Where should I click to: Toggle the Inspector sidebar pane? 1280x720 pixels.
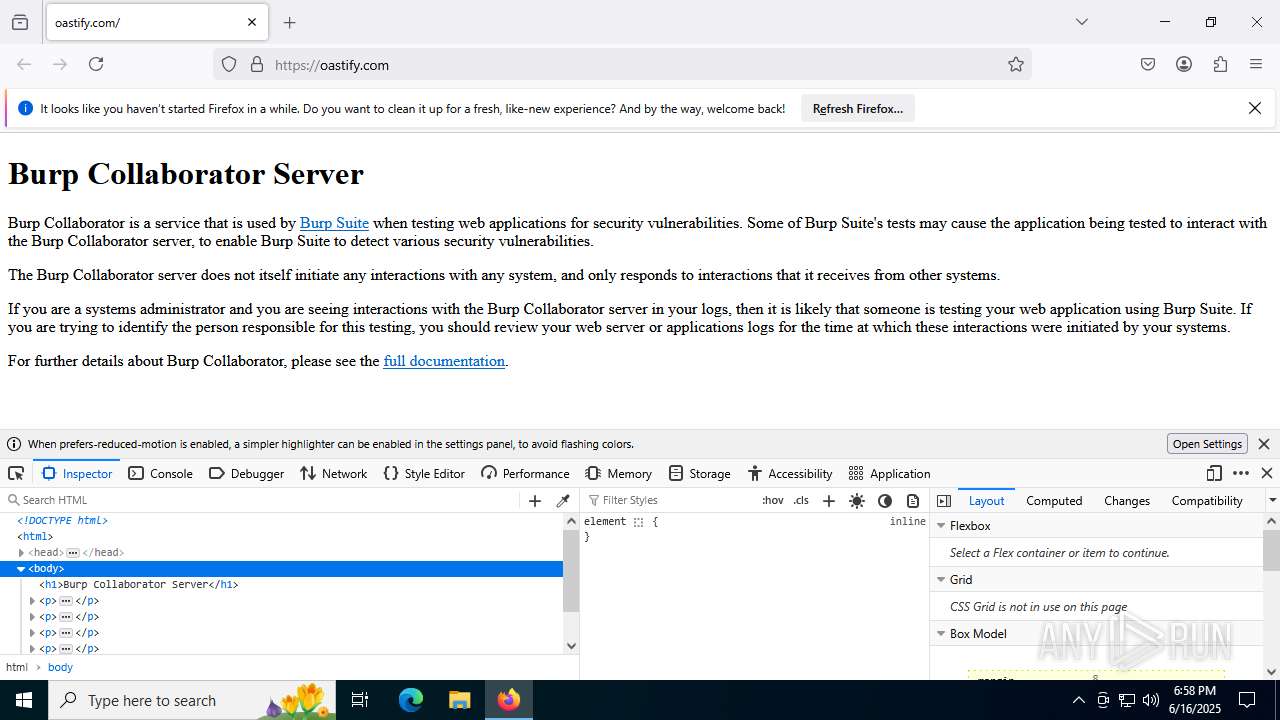point(944,501)
